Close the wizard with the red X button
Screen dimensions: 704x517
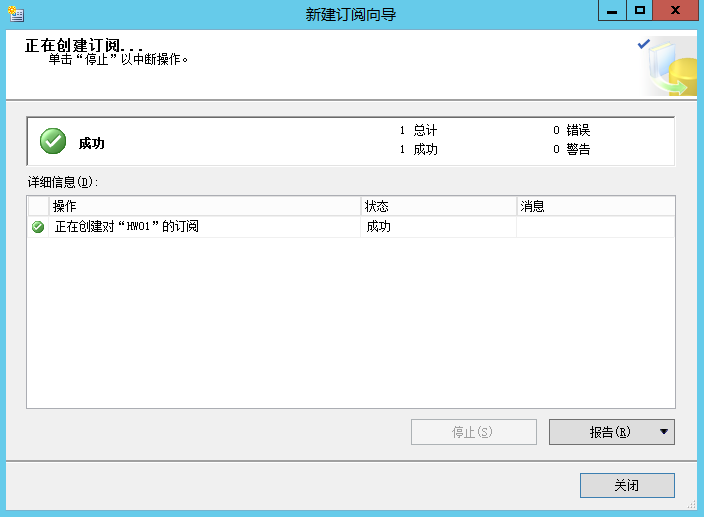click(x=675, y=10)
